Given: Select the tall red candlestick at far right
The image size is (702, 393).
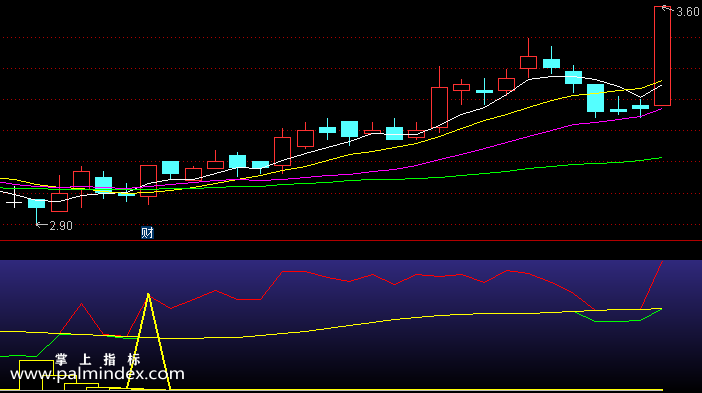Looking at the screenshot, I should pyautogui.click(x=662, y=56).
